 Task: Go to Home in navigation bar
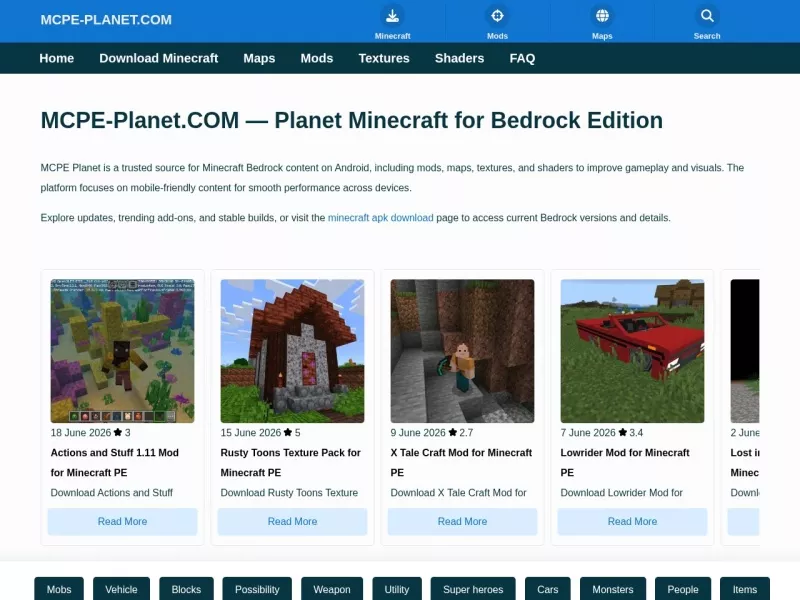57,58
